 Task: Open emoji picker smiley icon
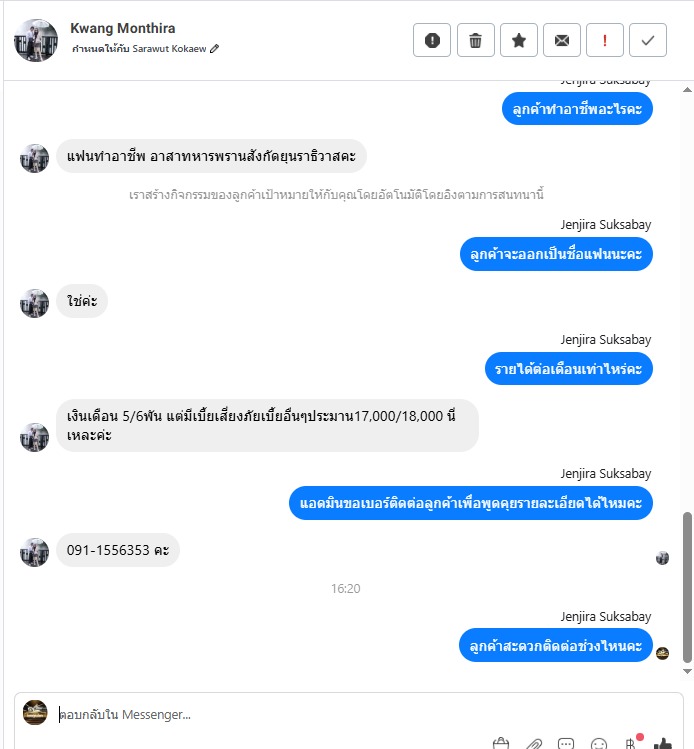[598, 744]
